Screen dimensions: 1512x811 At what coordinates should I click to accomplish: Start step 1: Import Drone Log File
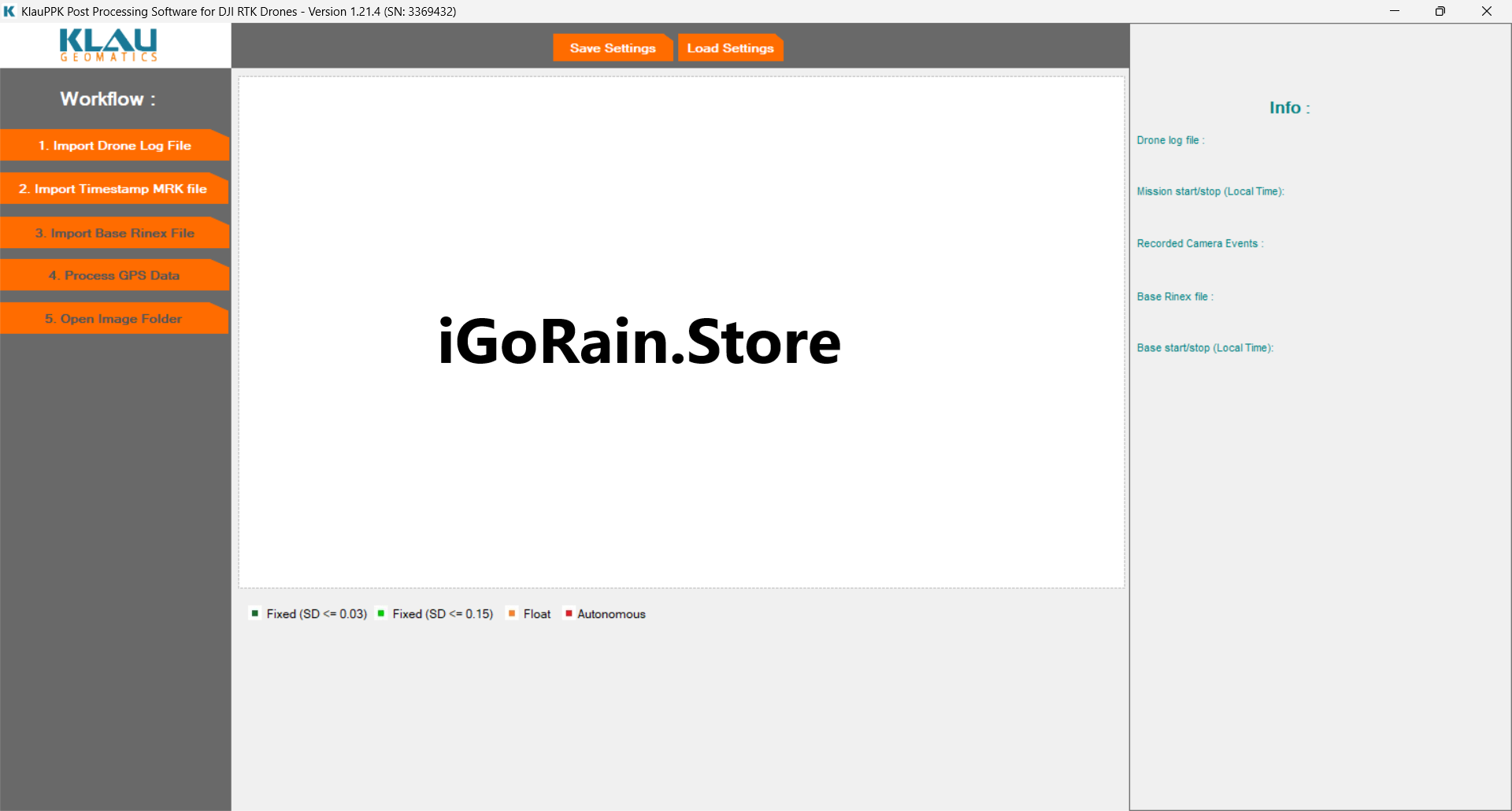pos(115,146)
